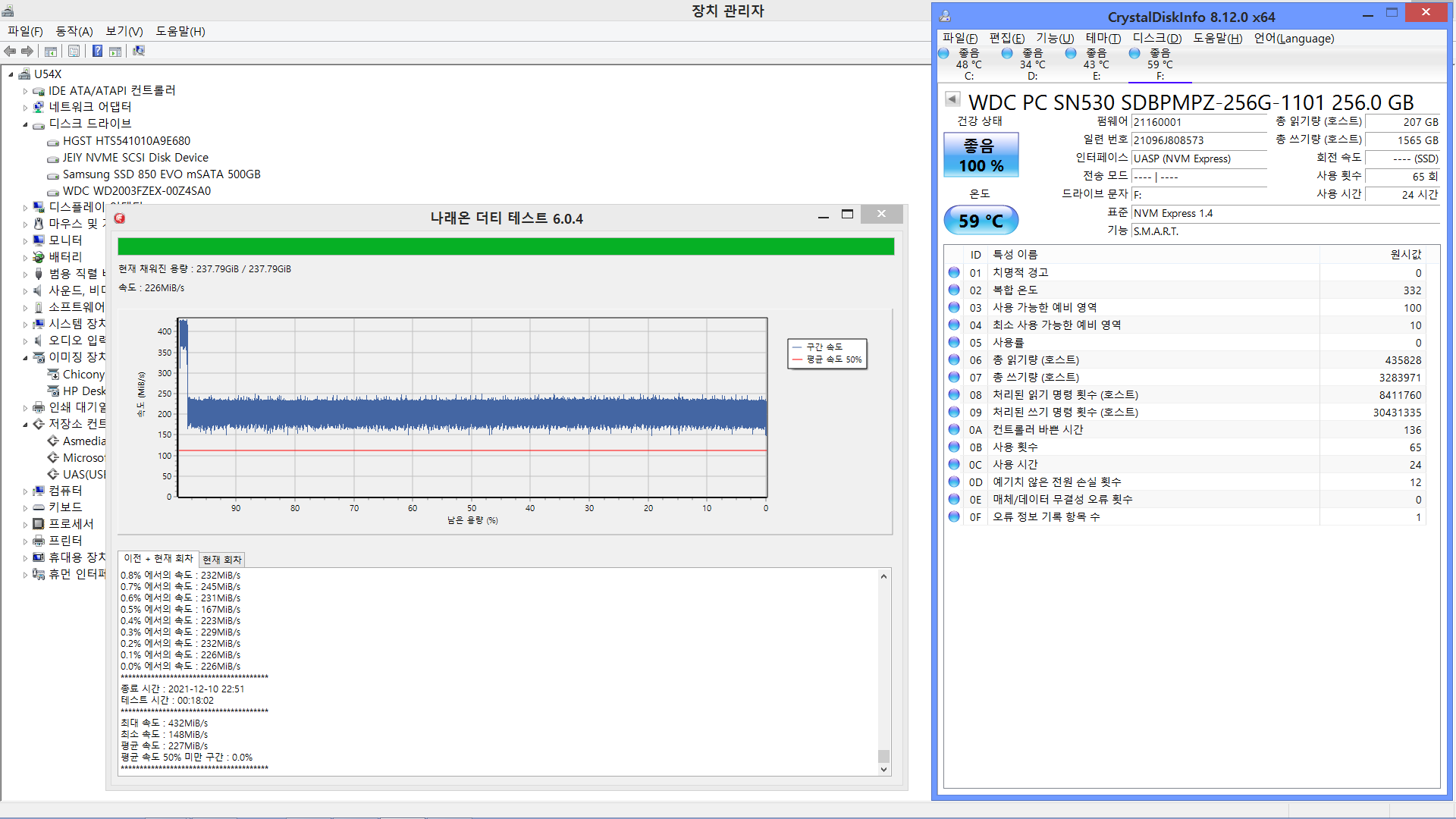Click the show/hide console tree toolbar icon

click(x=51, y=52)
